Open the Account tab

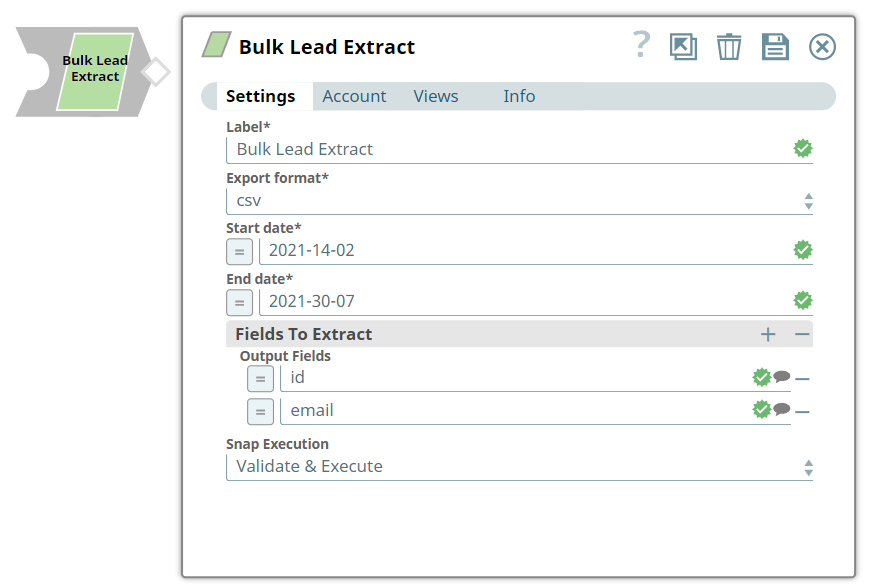tap(354, 96)
